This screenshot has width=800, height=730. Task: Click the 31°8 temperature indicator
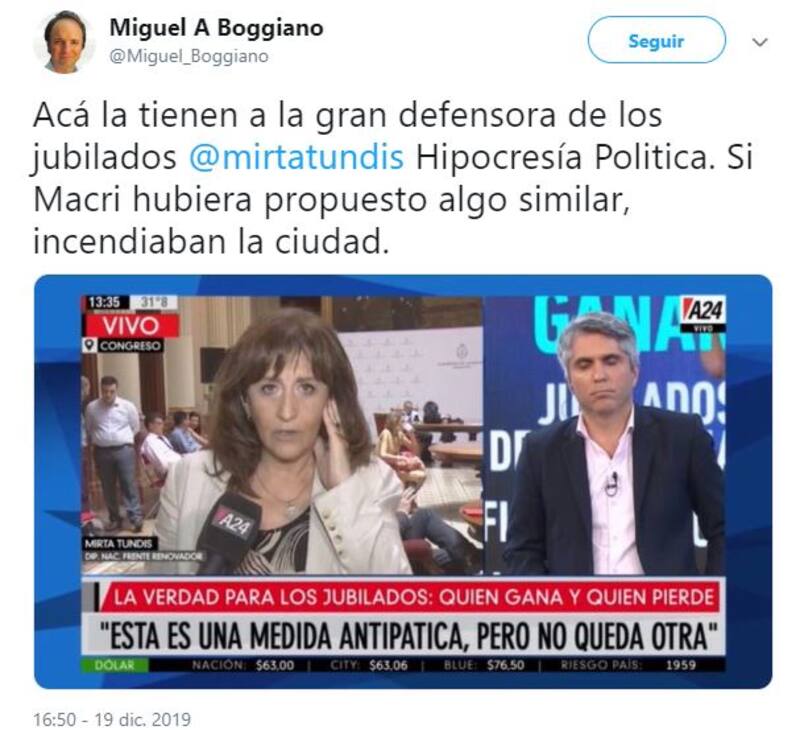[x=154, y=303]
